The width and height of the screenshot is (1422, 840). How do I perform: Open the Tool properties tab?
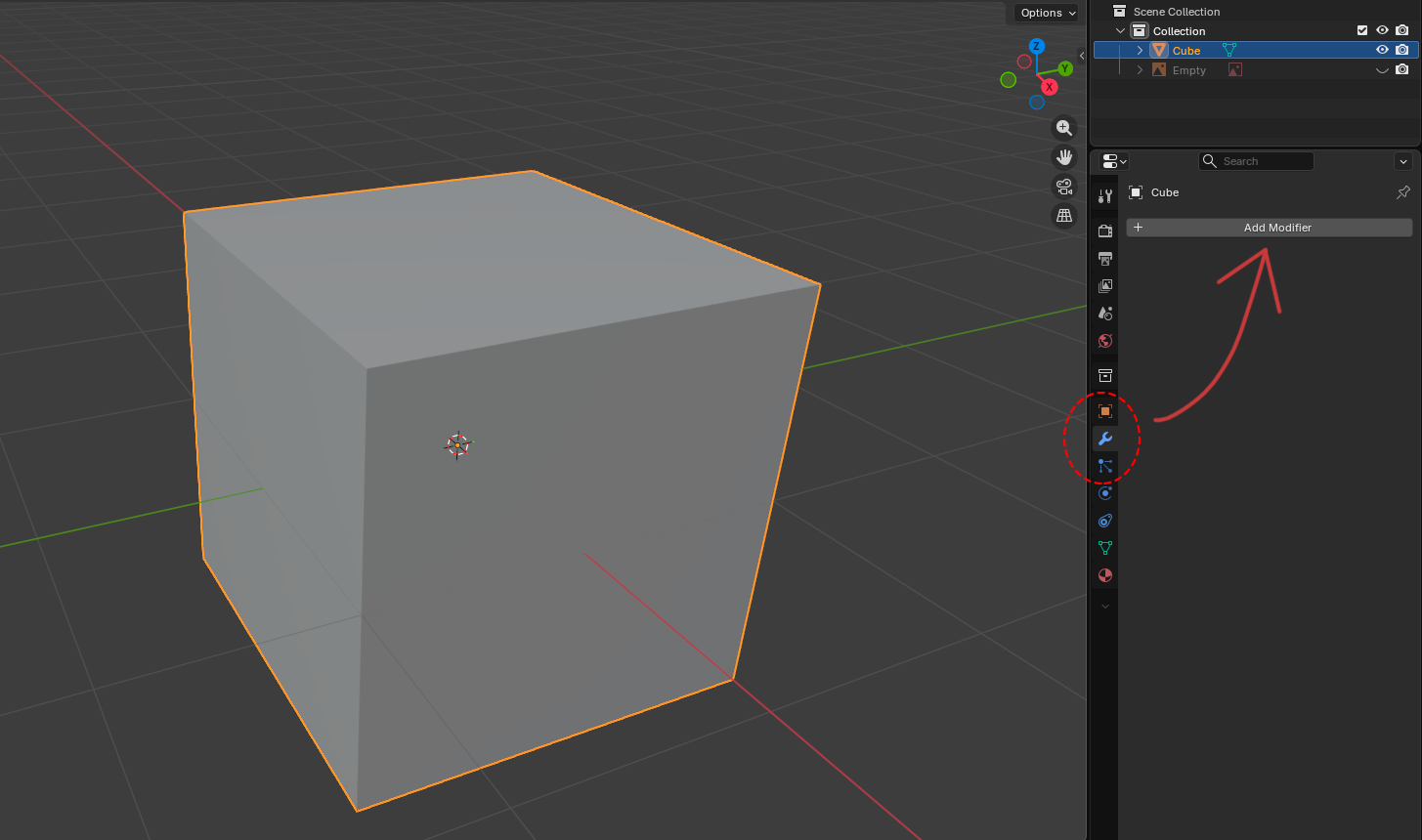pyautogui.click(x=1105, y=196)
